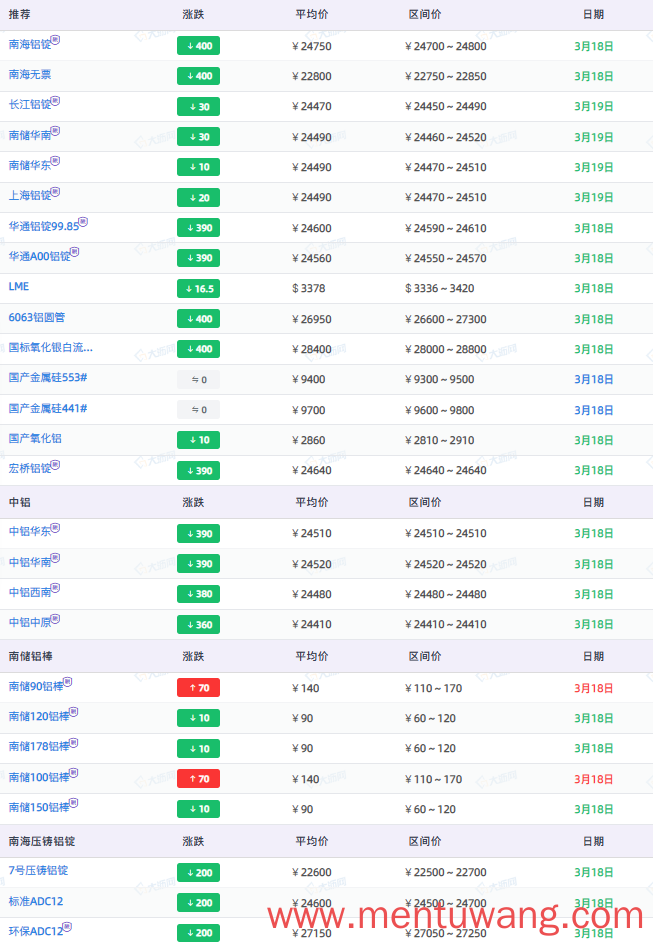Open the 7号压铸铝锭 link

[x=38, y=871]
